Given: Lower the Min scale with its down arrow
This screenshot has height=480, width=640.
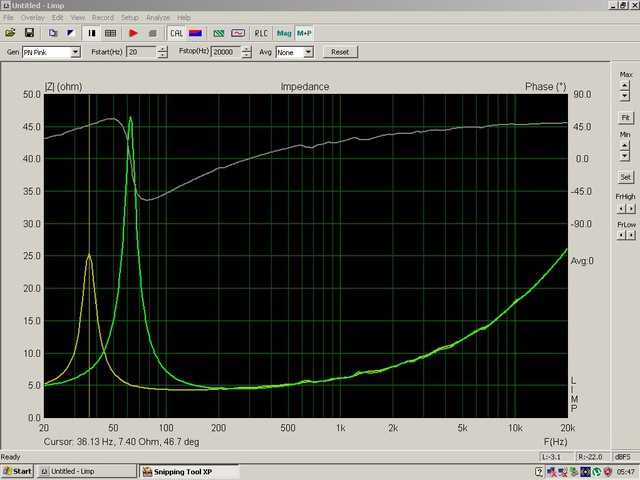Looking at the screenshot, I should tap(624, 156).
